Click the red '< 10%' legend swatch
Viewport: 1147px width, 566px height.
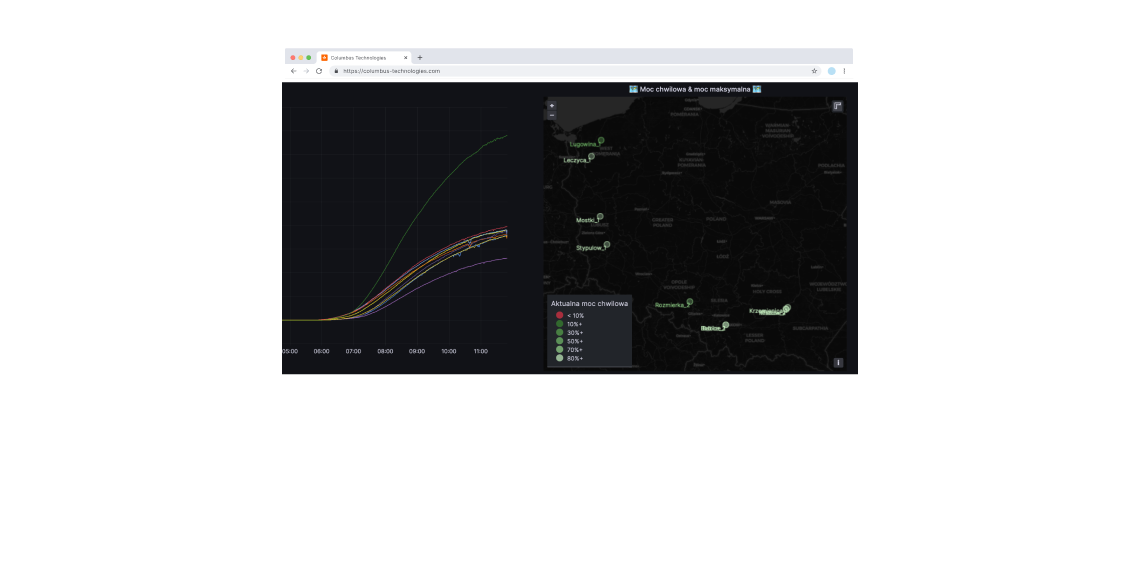[560, 315]
